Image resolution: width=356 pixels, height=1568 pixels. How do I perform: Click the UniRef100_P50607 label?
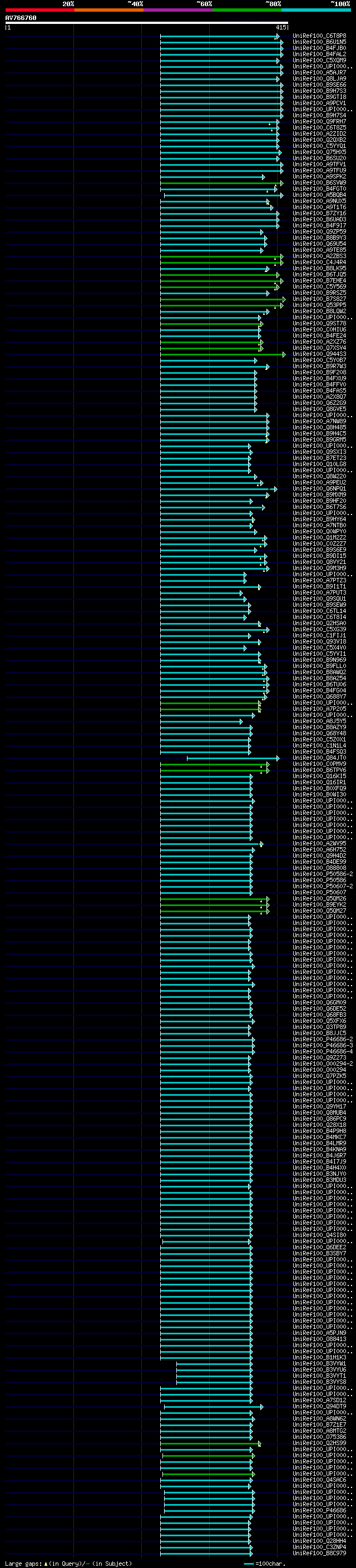coord(319,892)
